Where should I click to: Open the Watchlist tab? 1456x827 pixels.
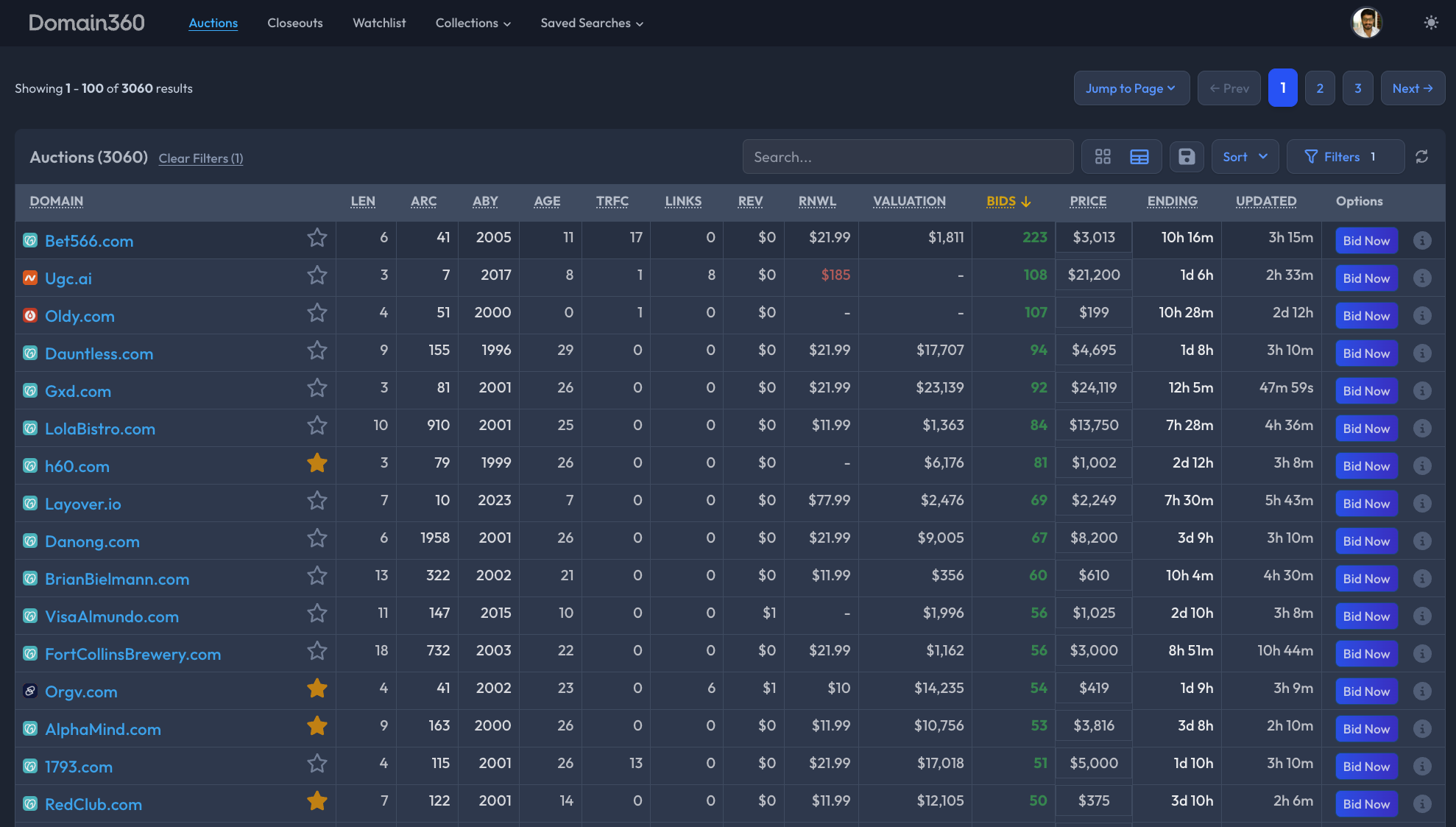(x=379, y=23)
